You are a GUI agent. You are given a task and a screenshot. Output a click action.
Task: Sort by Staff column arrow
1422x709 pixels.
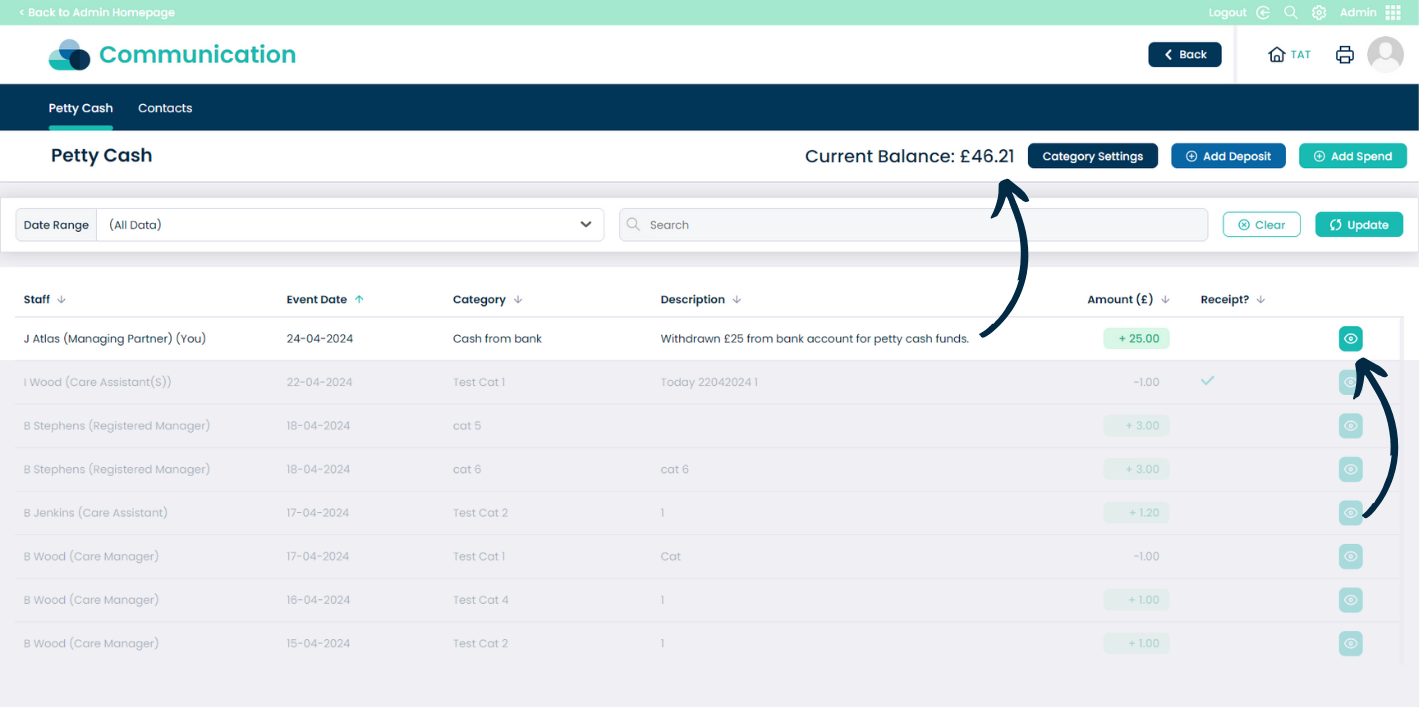coord(61,300)
